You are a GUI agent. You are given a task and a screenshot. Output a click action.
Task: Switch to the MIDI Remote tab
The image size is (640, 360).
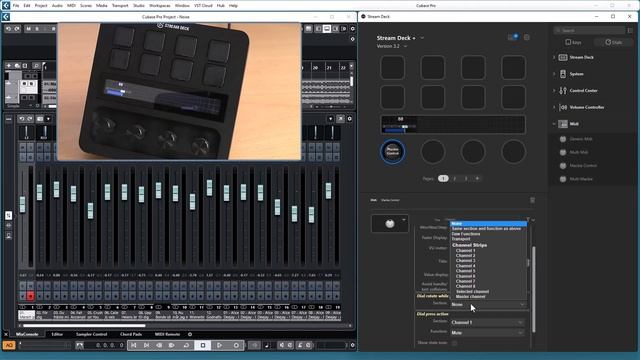[x=167, y=334]
